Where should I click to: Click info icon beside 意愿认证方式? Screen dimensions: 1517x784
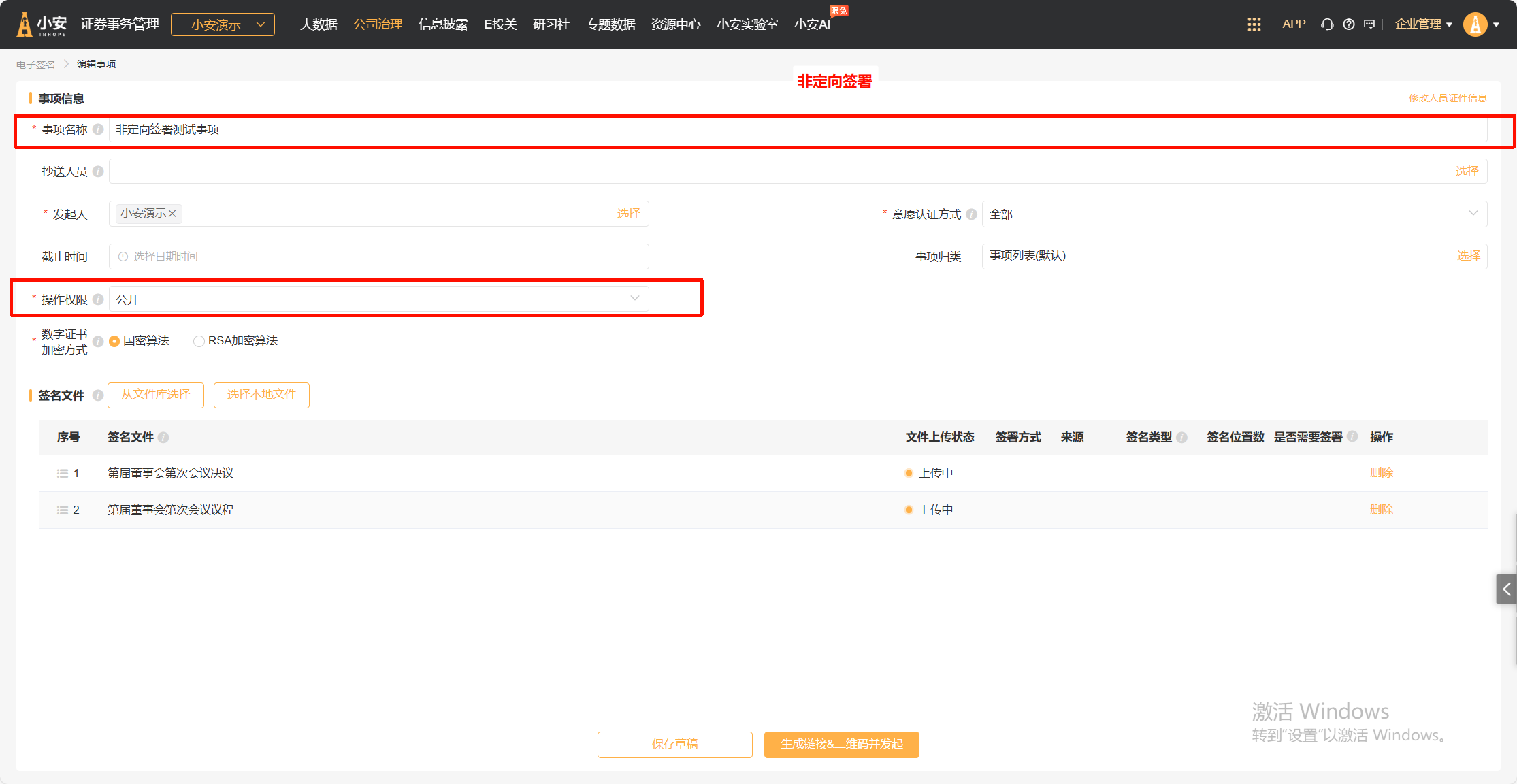coord(971,214)
